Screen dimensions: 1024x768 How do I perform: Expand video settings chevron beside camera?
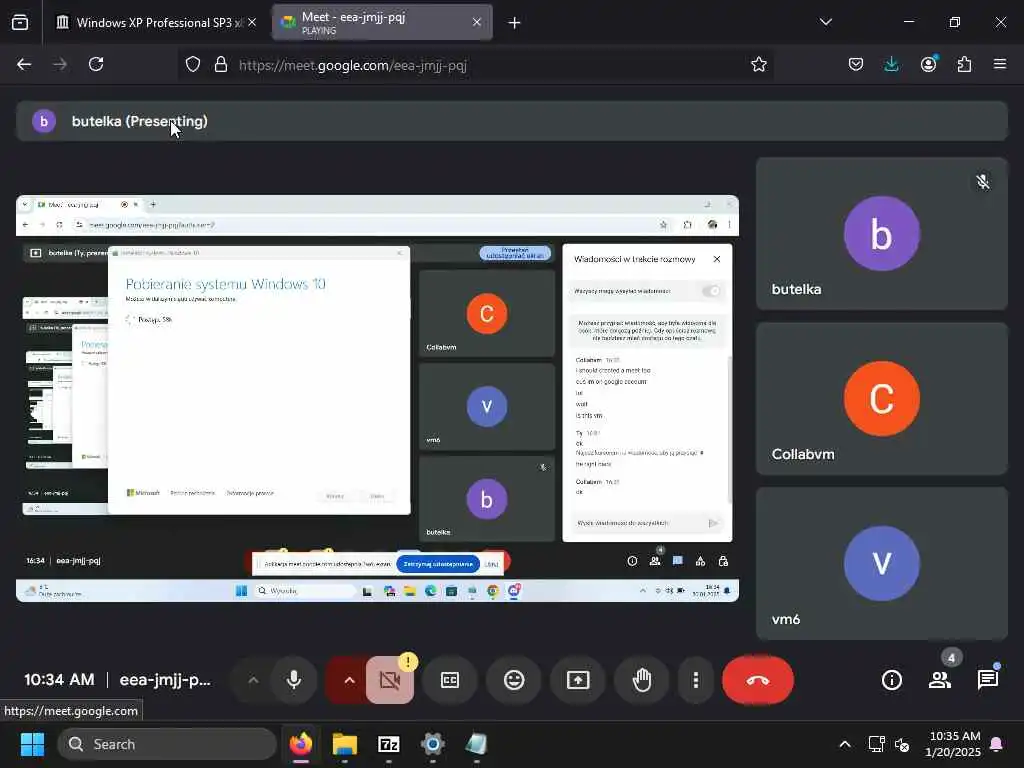click(349, 680)
